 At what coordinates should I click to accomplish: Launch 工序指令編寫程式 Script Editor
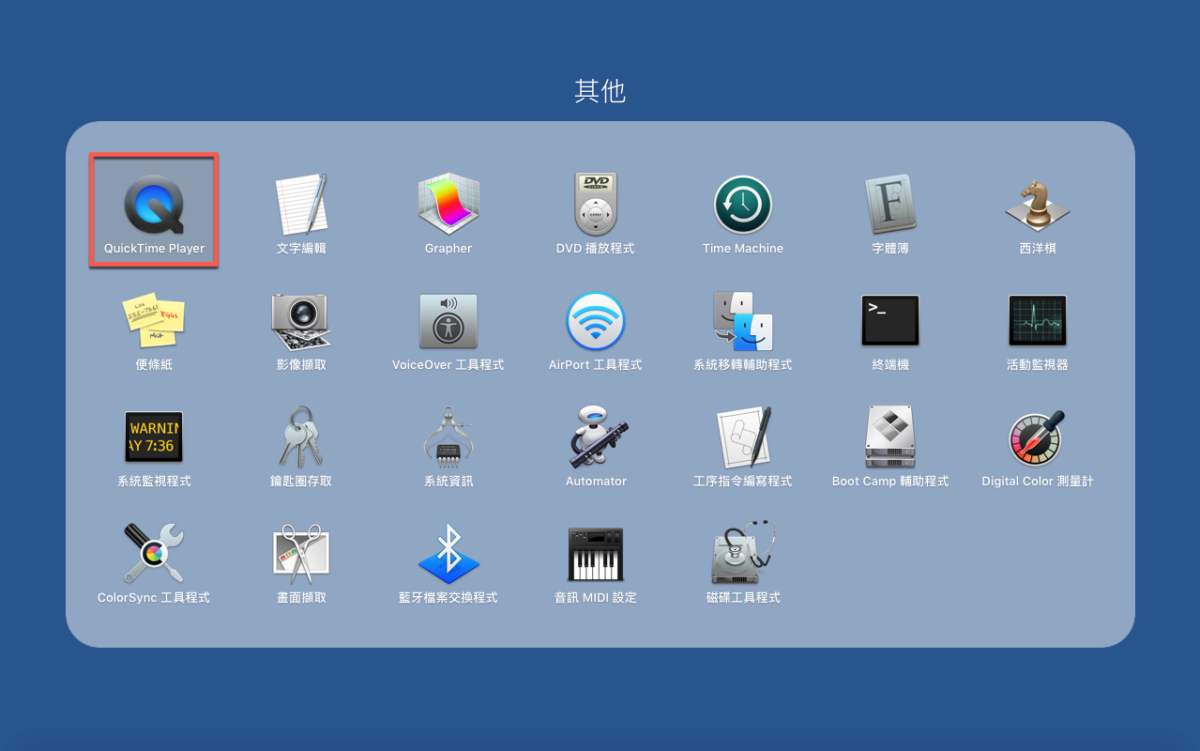[x=743, y=437]
